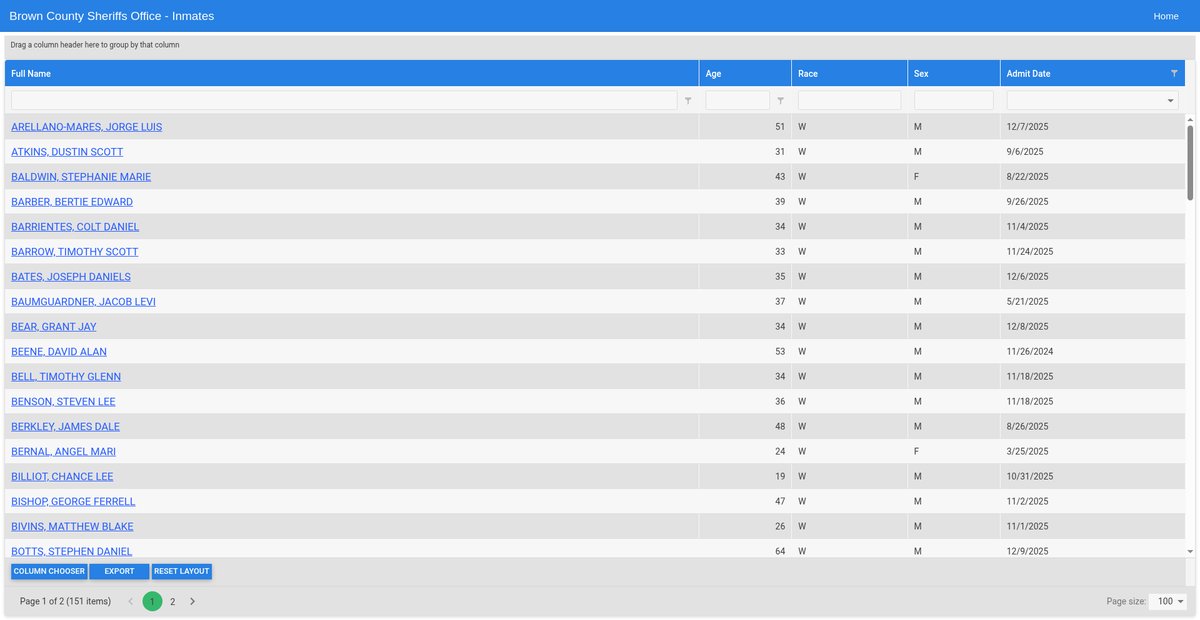Open the Home link in header
This screenshot has height=620, width=1200.
coord(1165,16)
